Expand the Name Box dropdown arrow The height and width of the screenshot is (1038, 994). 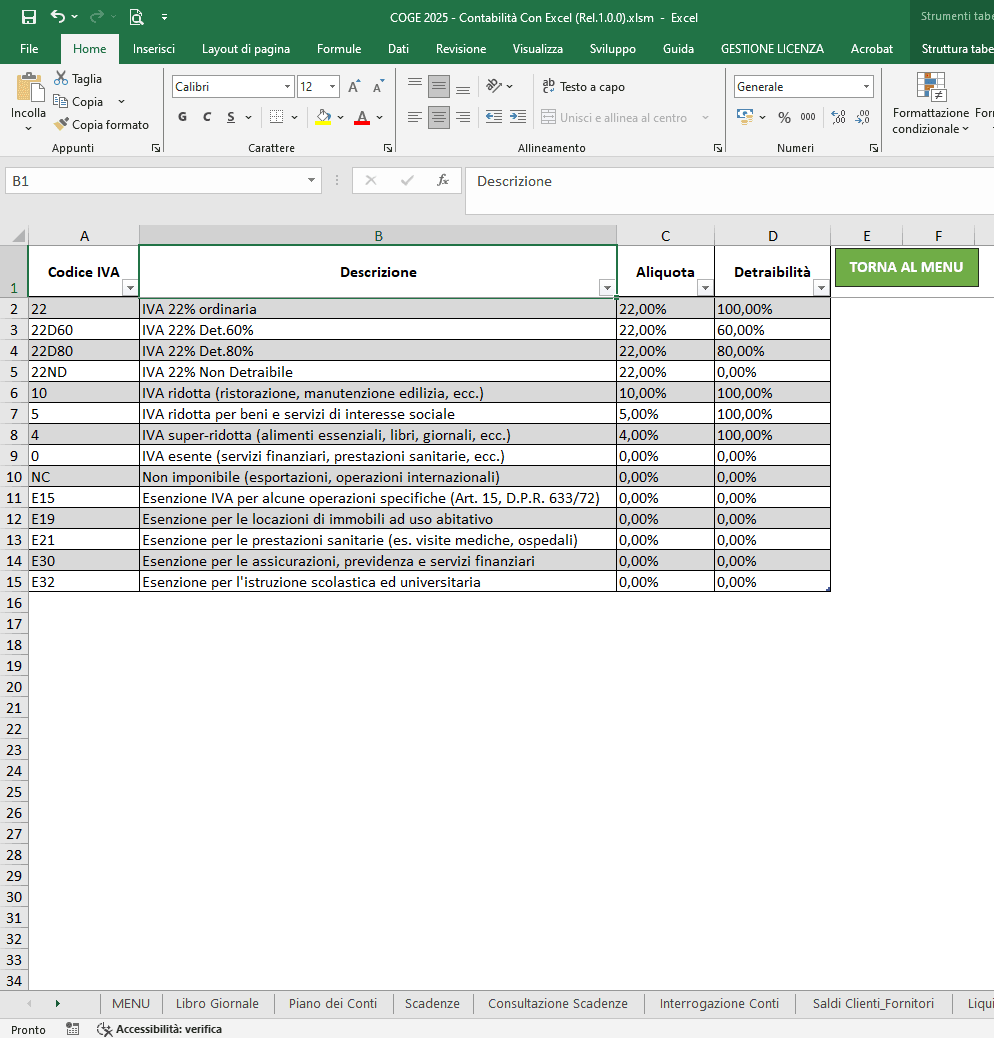pyautogui.click(x=311, y=181)
